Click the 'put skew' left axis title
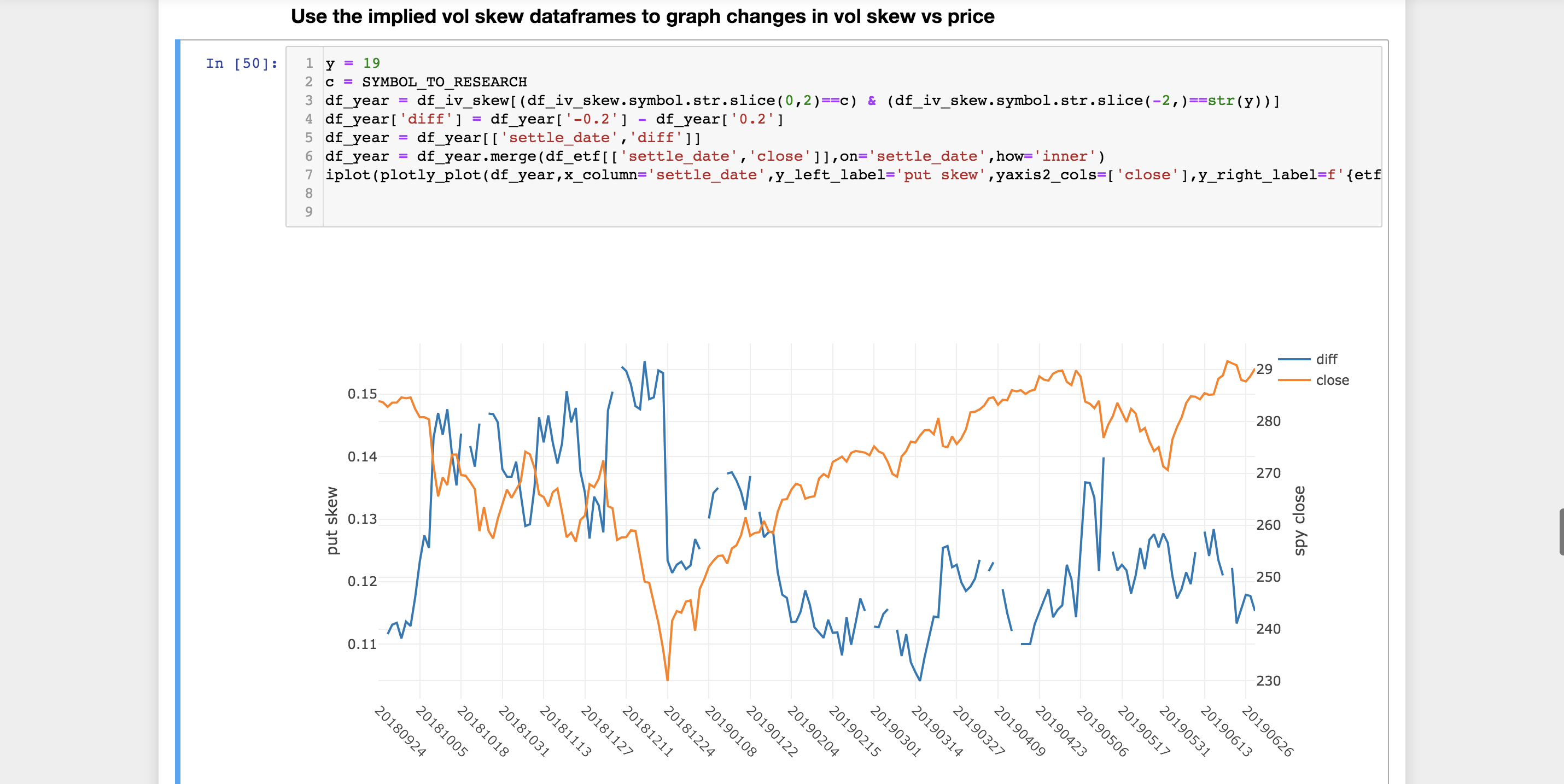Screen dimensions: 1564x784 (x=331, y=520)
